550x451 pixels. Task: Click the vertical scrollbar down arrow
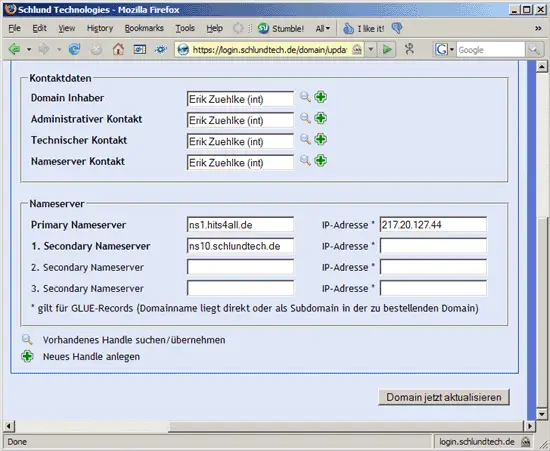point(542,414)
